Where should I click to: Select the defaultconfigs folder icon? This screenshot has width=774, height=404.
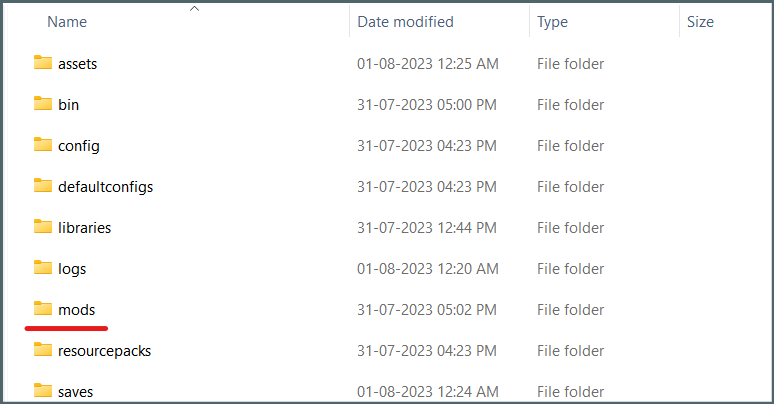tap(42, 186)
